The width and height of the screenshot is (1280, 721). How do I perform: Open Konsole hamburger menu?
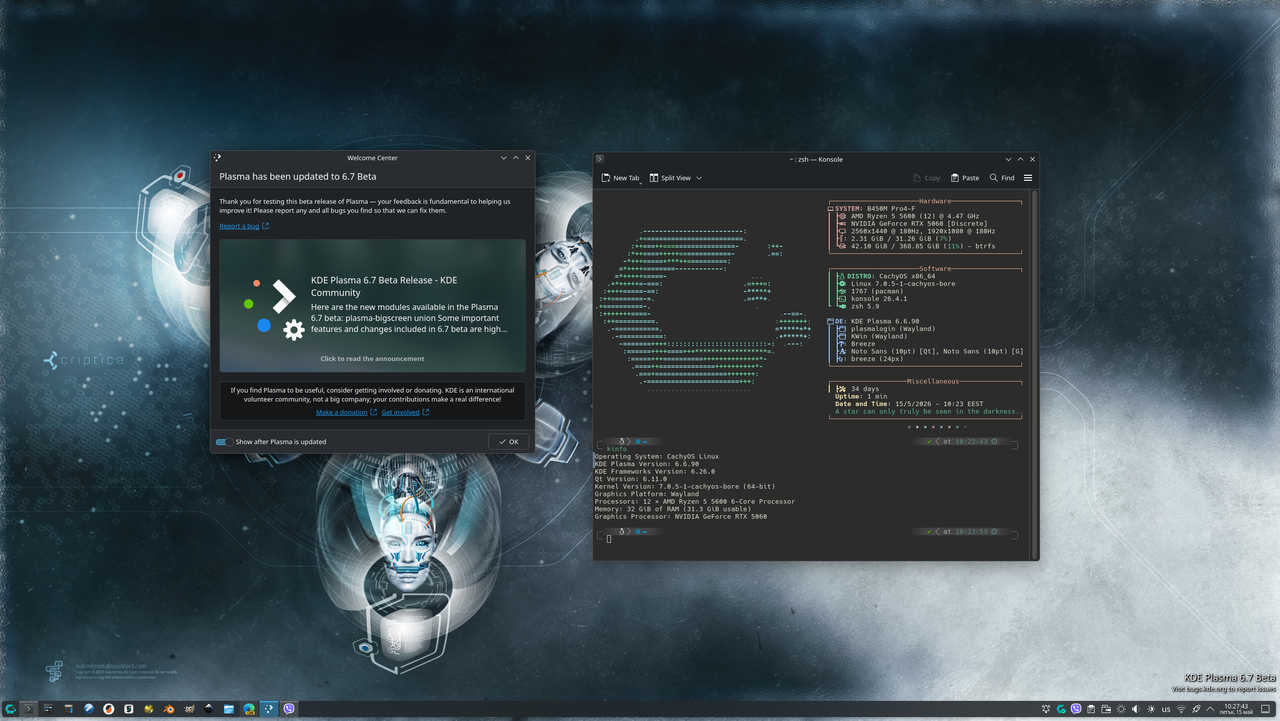pyautogui.click(x=1027, y=178)
